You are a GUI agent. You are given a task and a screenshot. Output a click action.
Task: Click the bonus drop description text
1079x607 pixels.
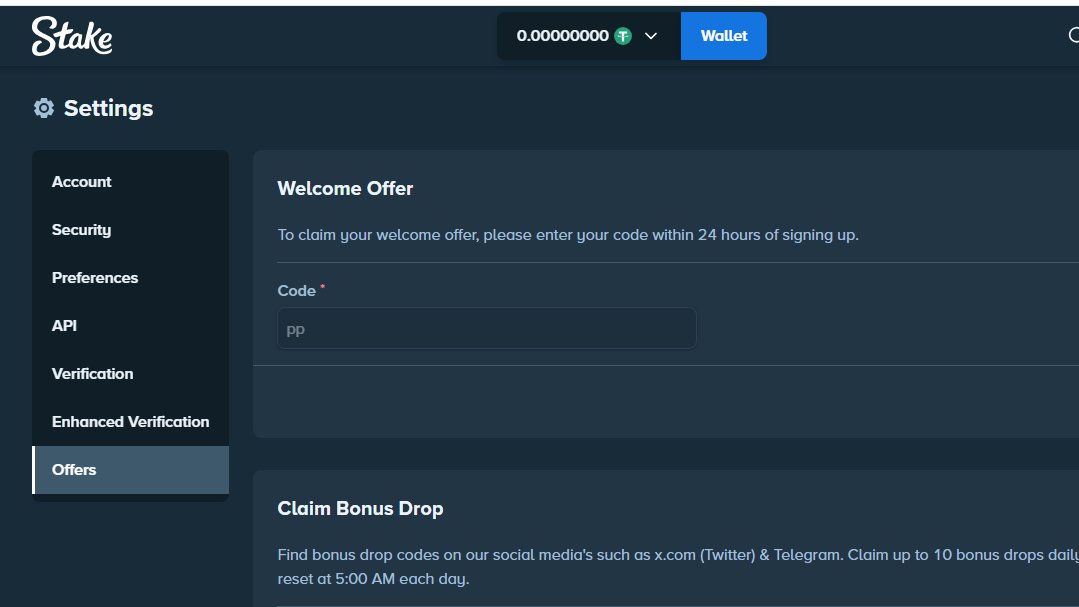pyautogui.click(x=678, y=566)
